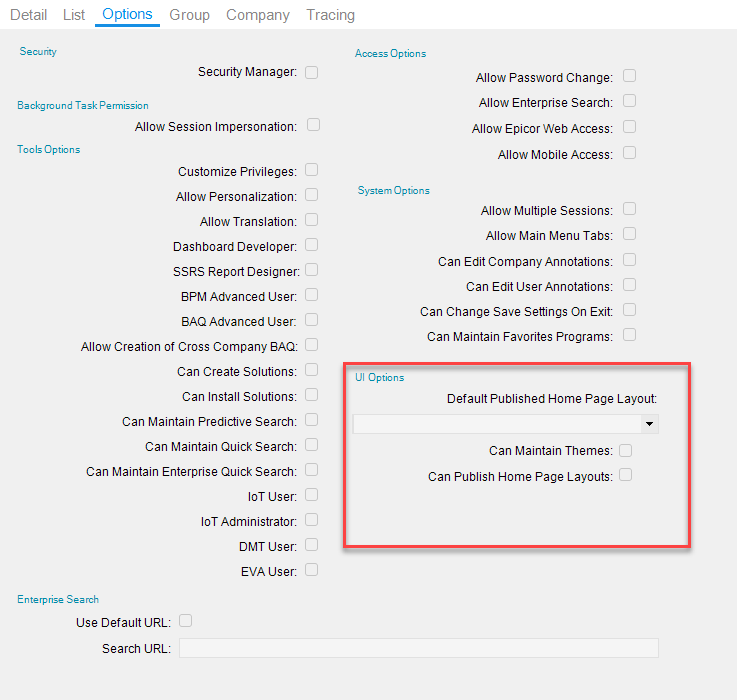Tick Can Edit Company Annotations checkbox

point(629,260)
